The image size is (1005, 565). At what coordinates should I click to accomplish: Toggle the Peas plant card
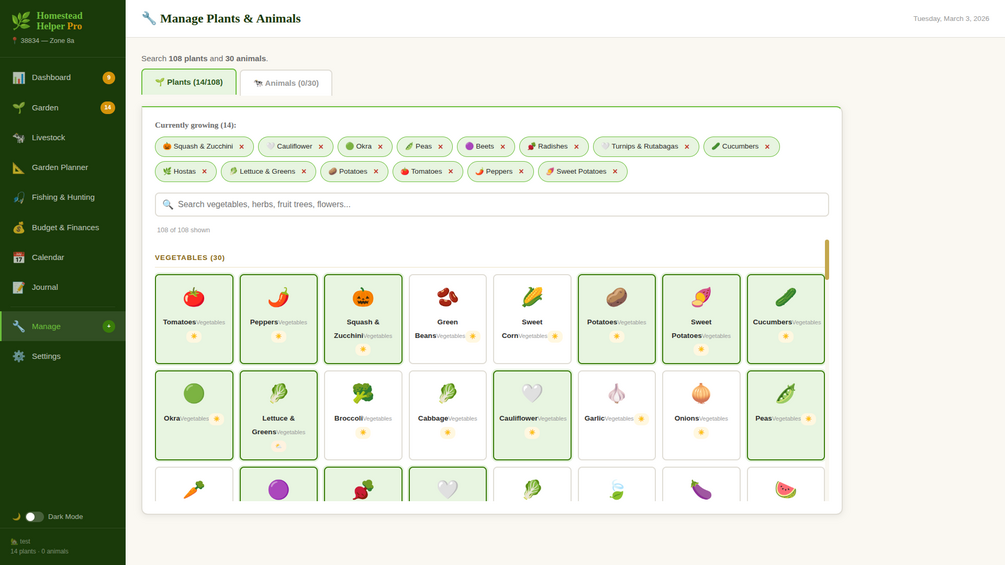786,415
